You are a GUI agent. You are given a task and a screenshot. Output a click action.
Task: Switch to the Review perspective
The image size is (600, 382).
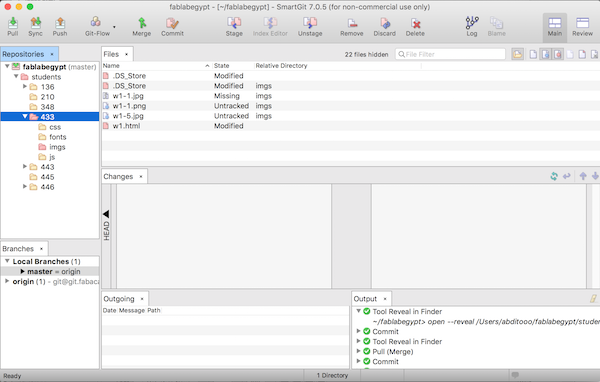click(582, 26)
